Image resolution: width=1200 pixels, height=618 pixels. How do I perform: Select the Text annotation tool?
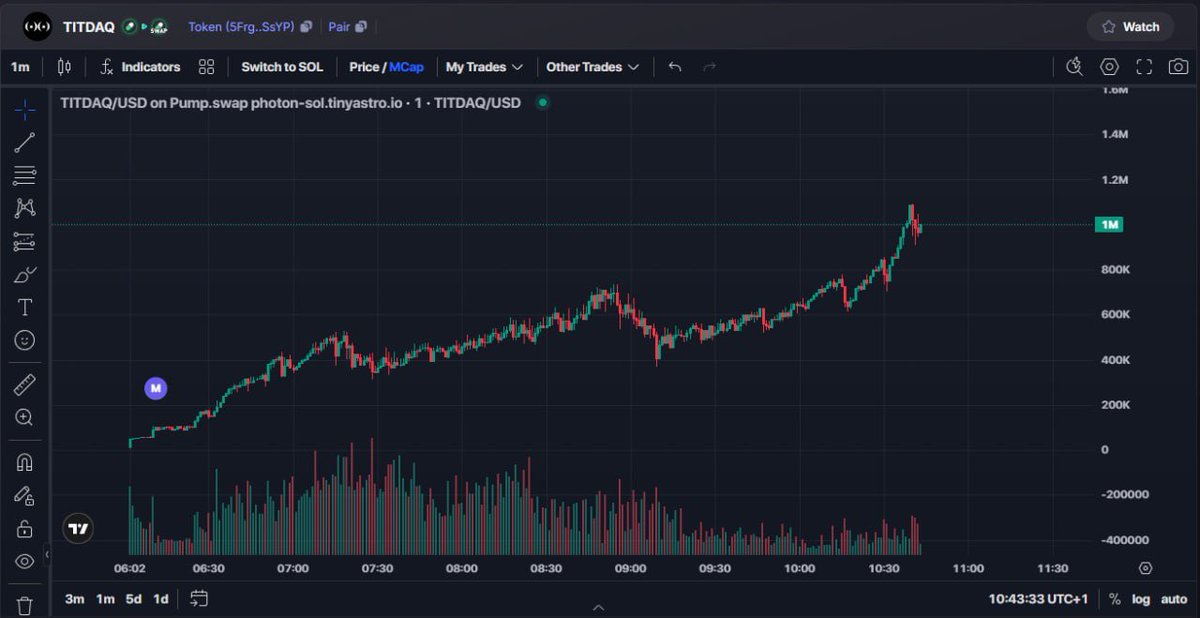click(25, 307)
